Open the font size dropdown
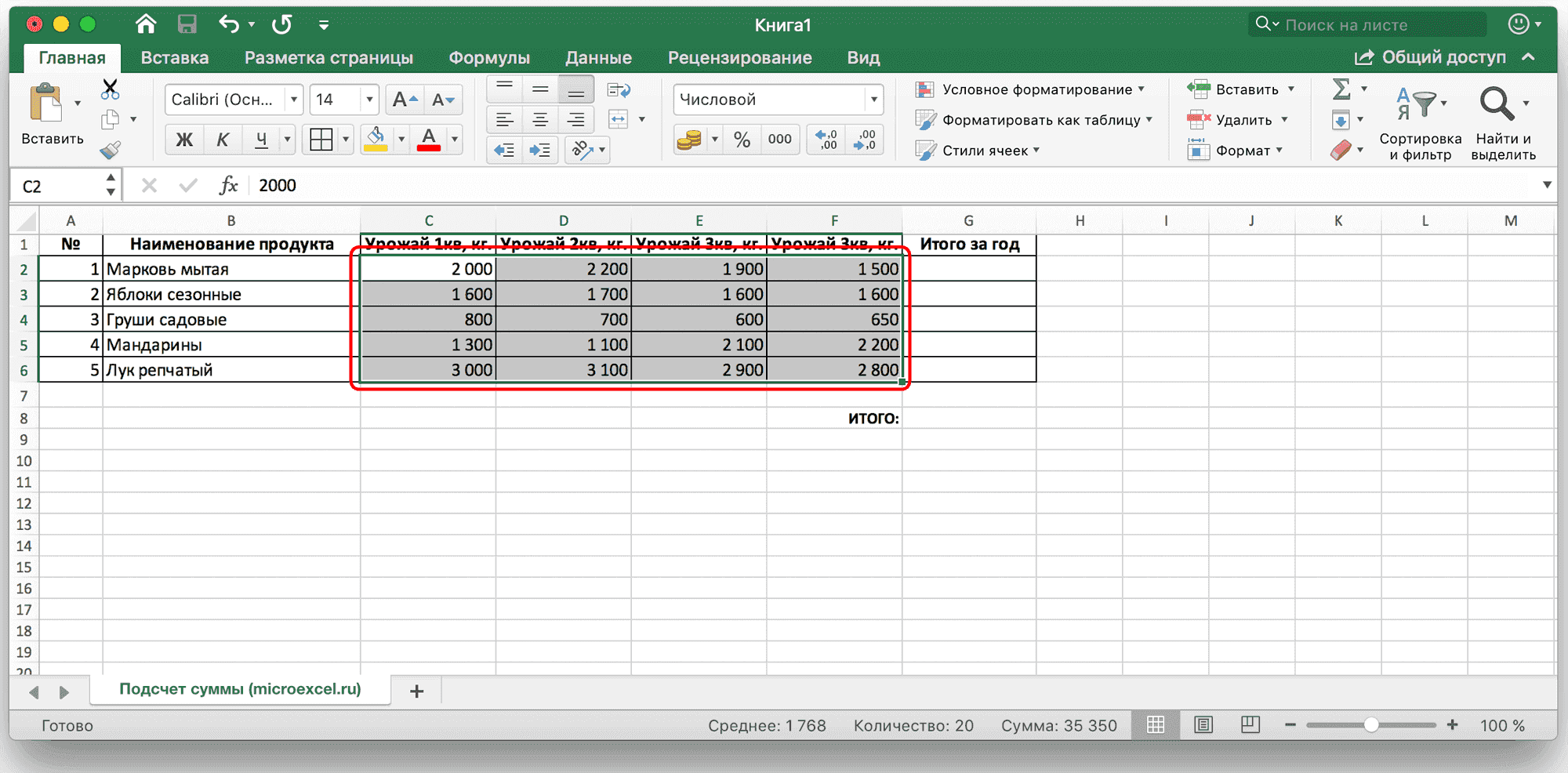Screen dimensions: 1568x773 coord(368,99)
